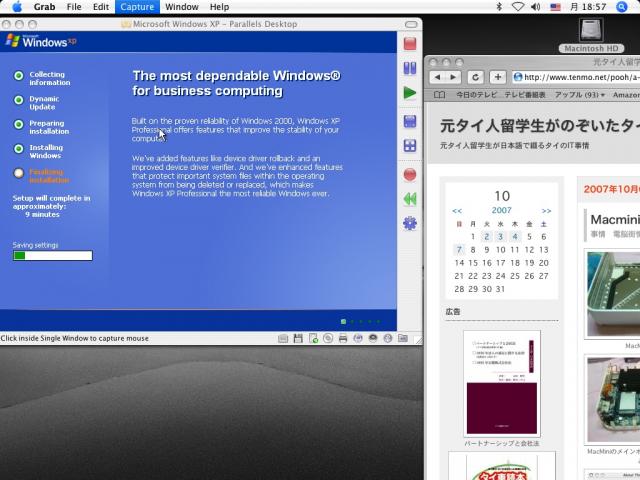
Task: Go forward in the Safari window
Action: click(453, 77)
